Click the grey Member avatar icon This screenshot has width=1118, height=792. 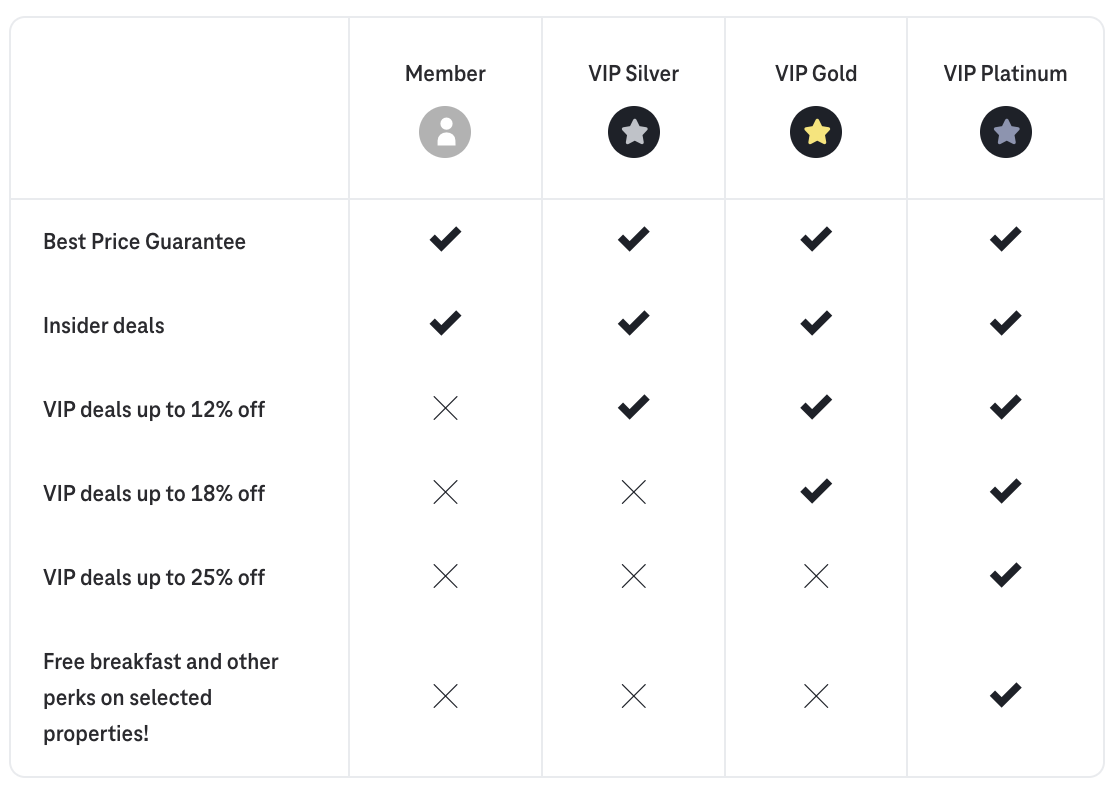(x=445, y=132)
